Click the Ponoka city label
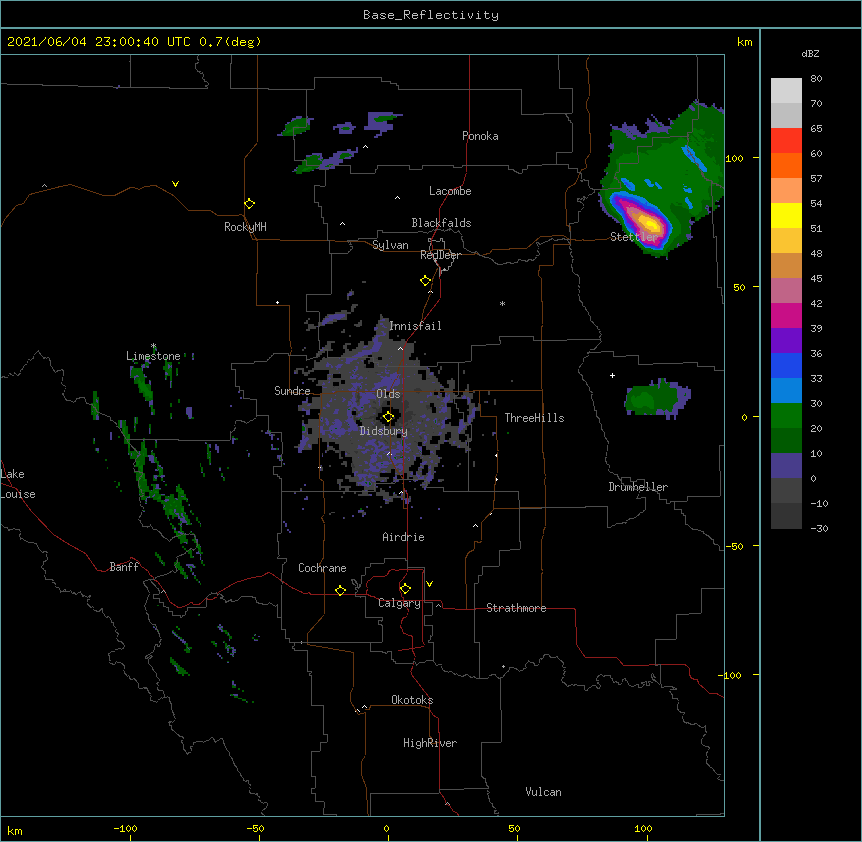The height and width of the screenshot is (842, 862). point(480,136)
